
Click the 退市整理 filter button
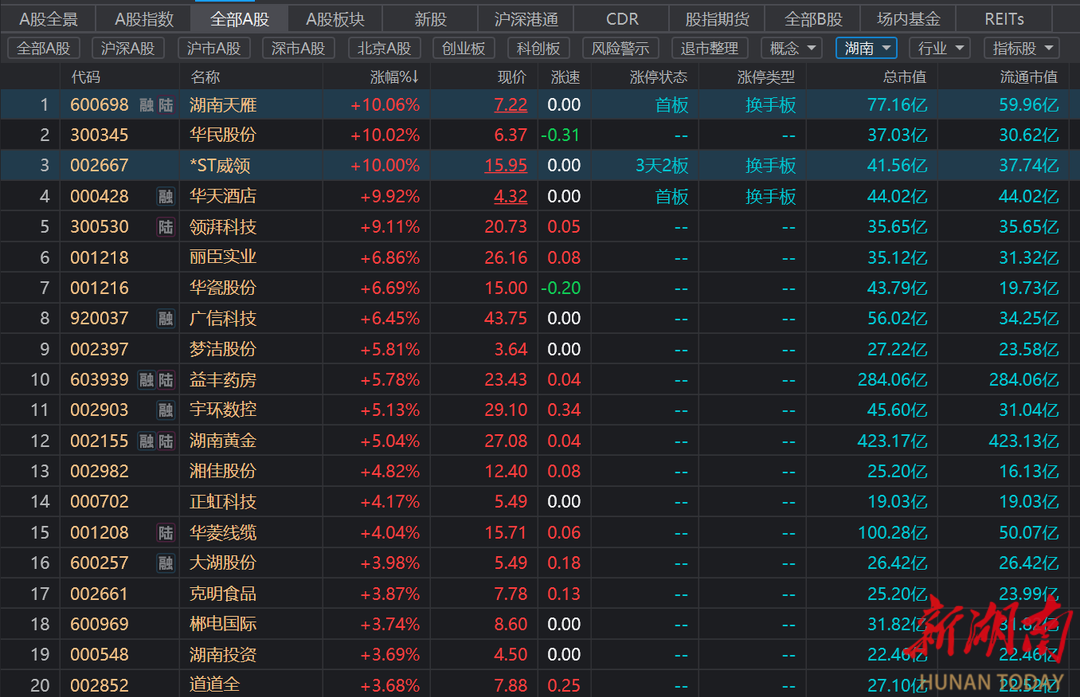pos(709,48)
